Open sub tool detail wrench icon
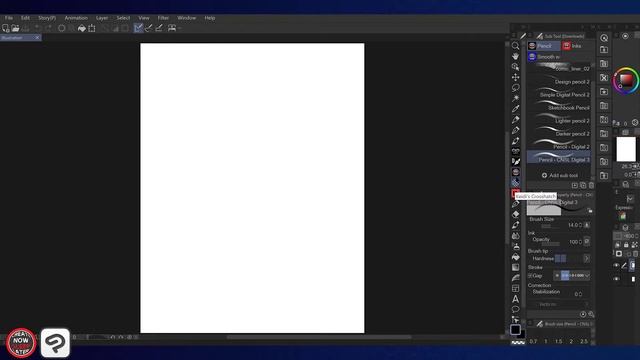 [x=591, y=314]
